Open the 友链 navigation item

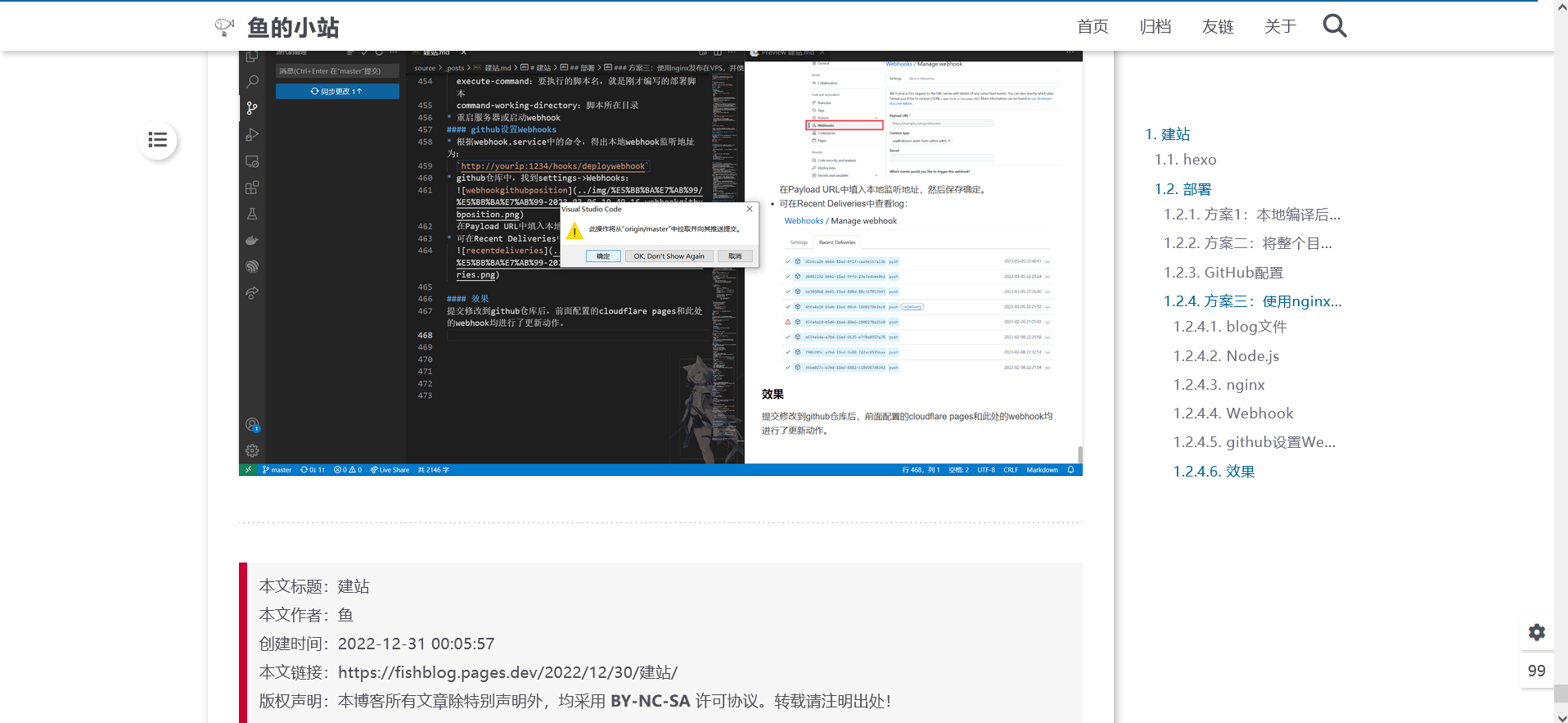(x=1217, y=27)
